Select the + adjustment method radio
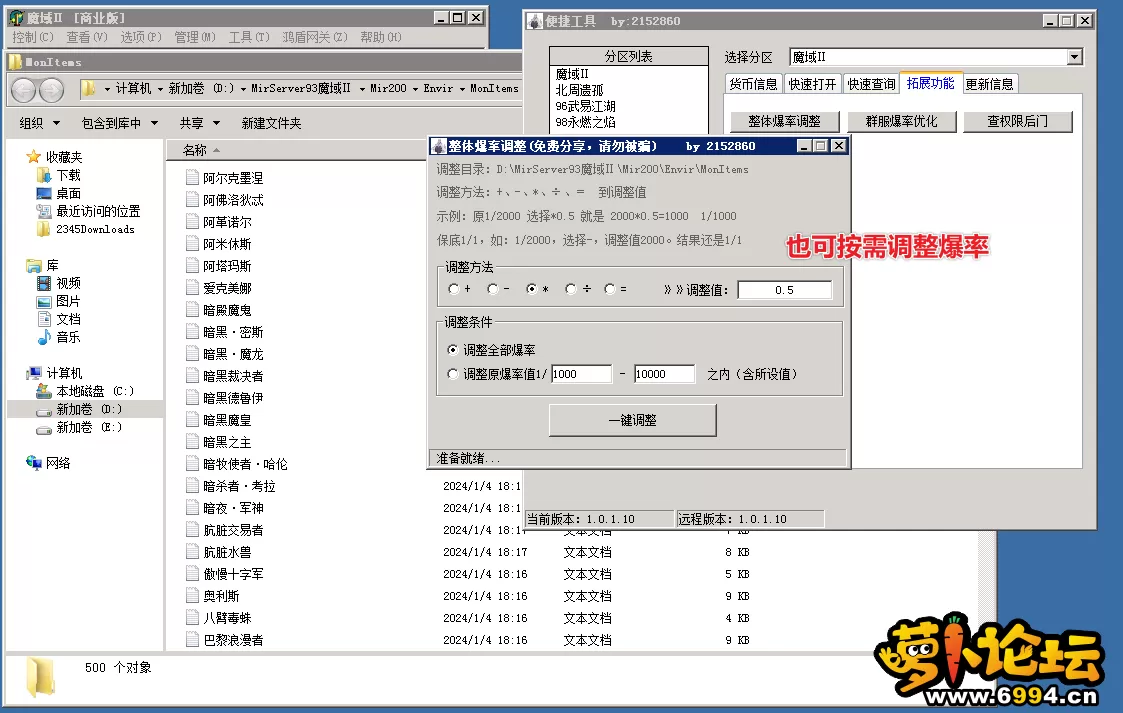 pyautogui.click(x=453, y=288)
